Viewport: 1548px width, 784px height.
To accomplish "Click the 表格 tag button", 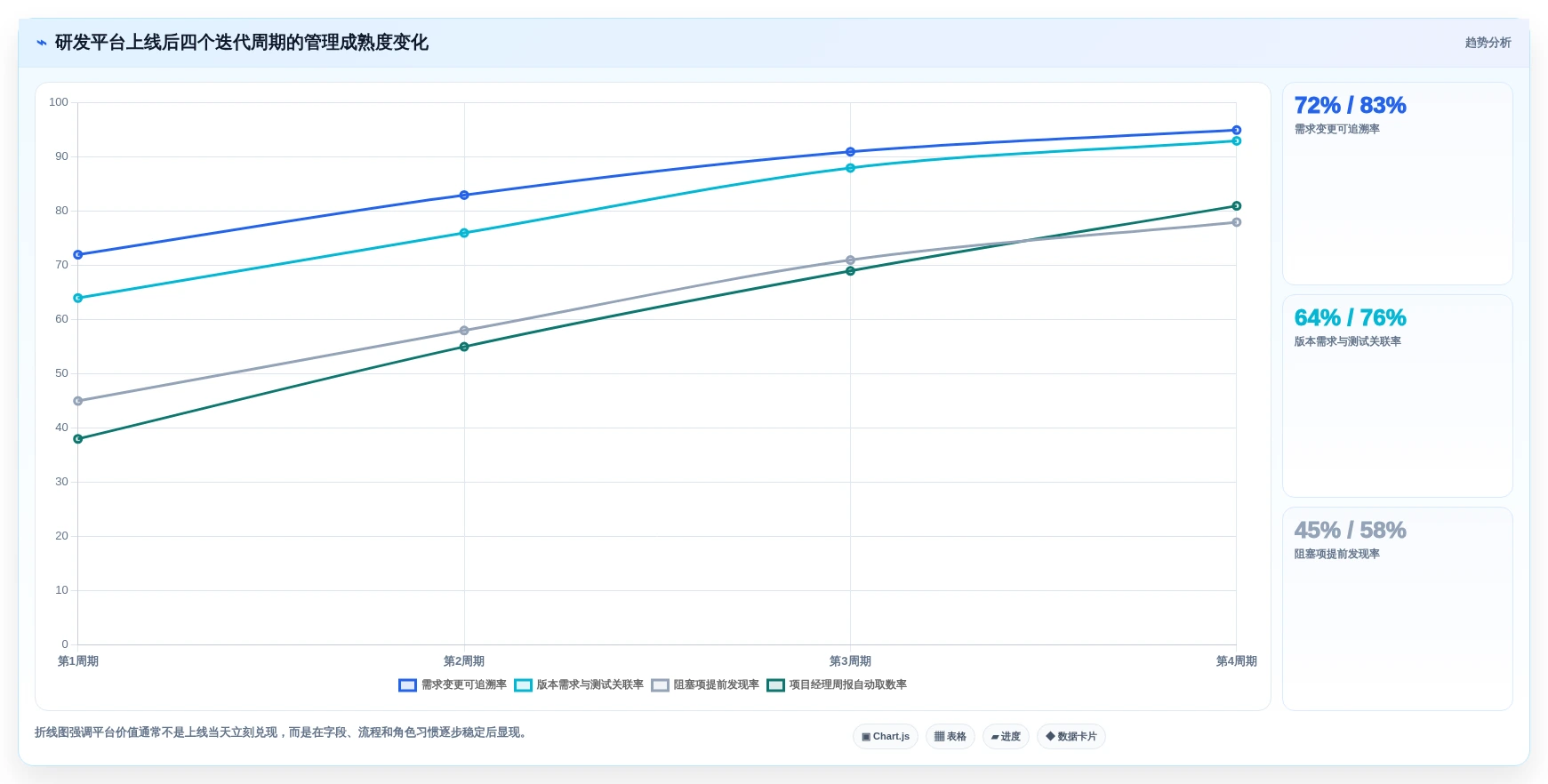I will click(950, 737).
